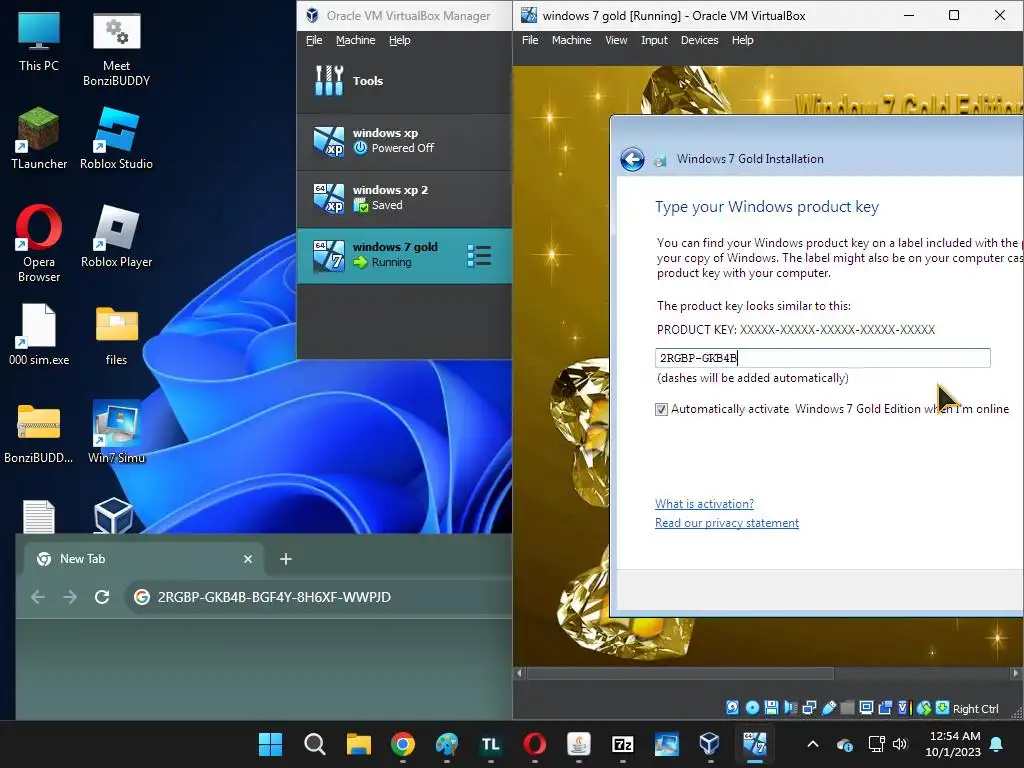Open Help menu in the running VM window
1024x768 pixels.
(x=743, y=40)
